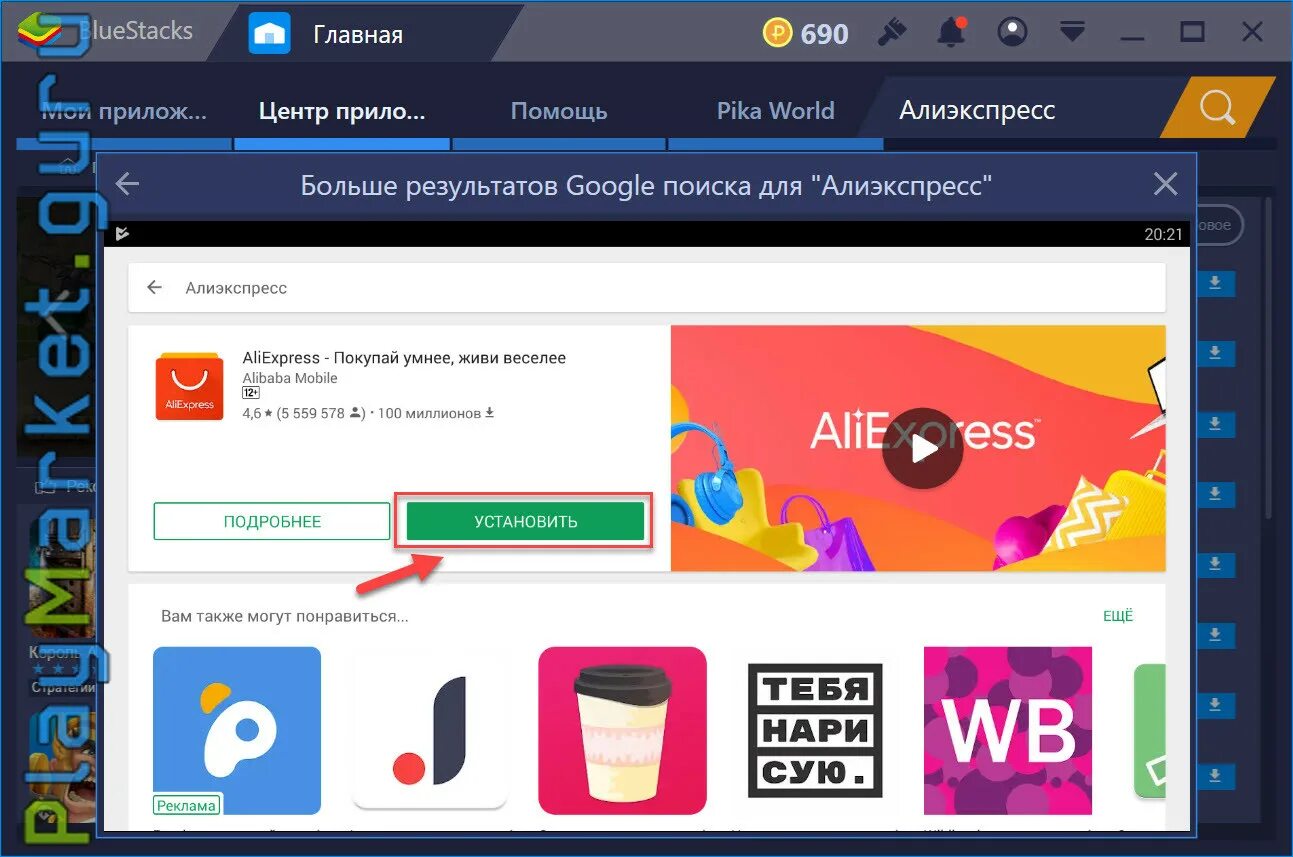Open the theme brush icon in title bar
The height and width of the screenshot is (857, 1293).
coord(891,33)
